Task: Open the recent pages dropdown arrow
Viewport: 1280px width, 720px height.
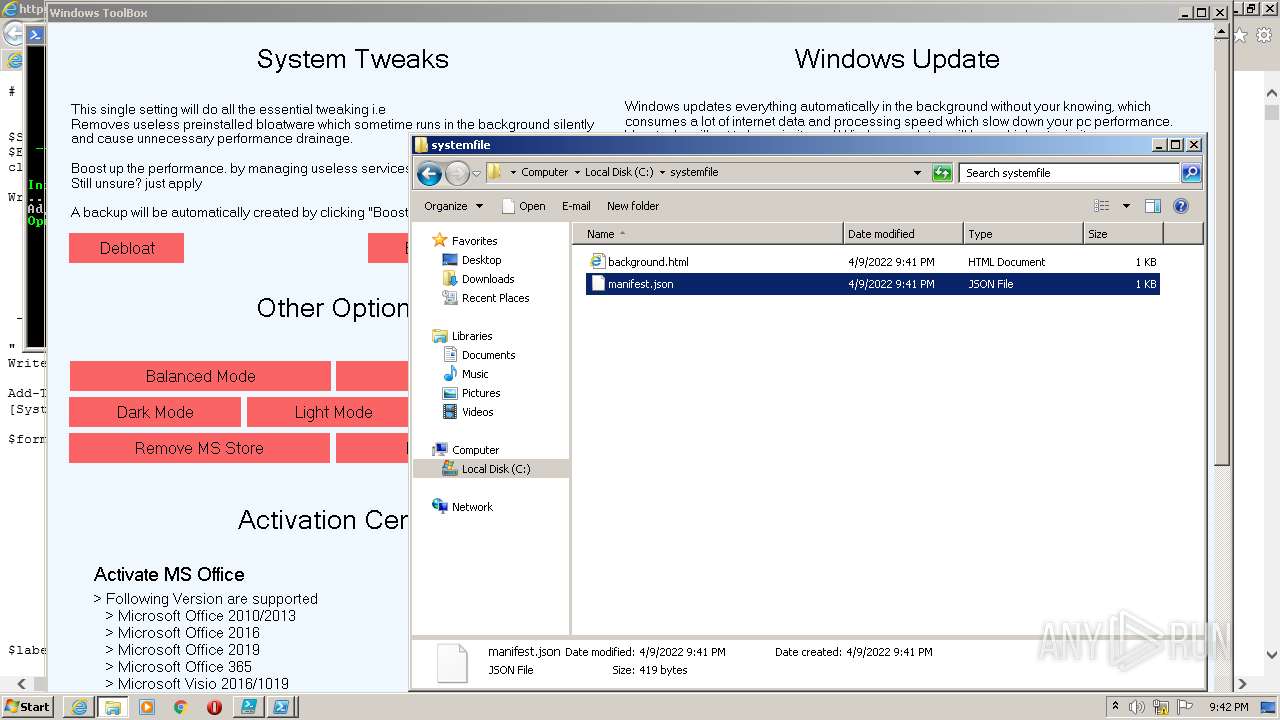Action: pyautogui.click(x=476, y=173)
